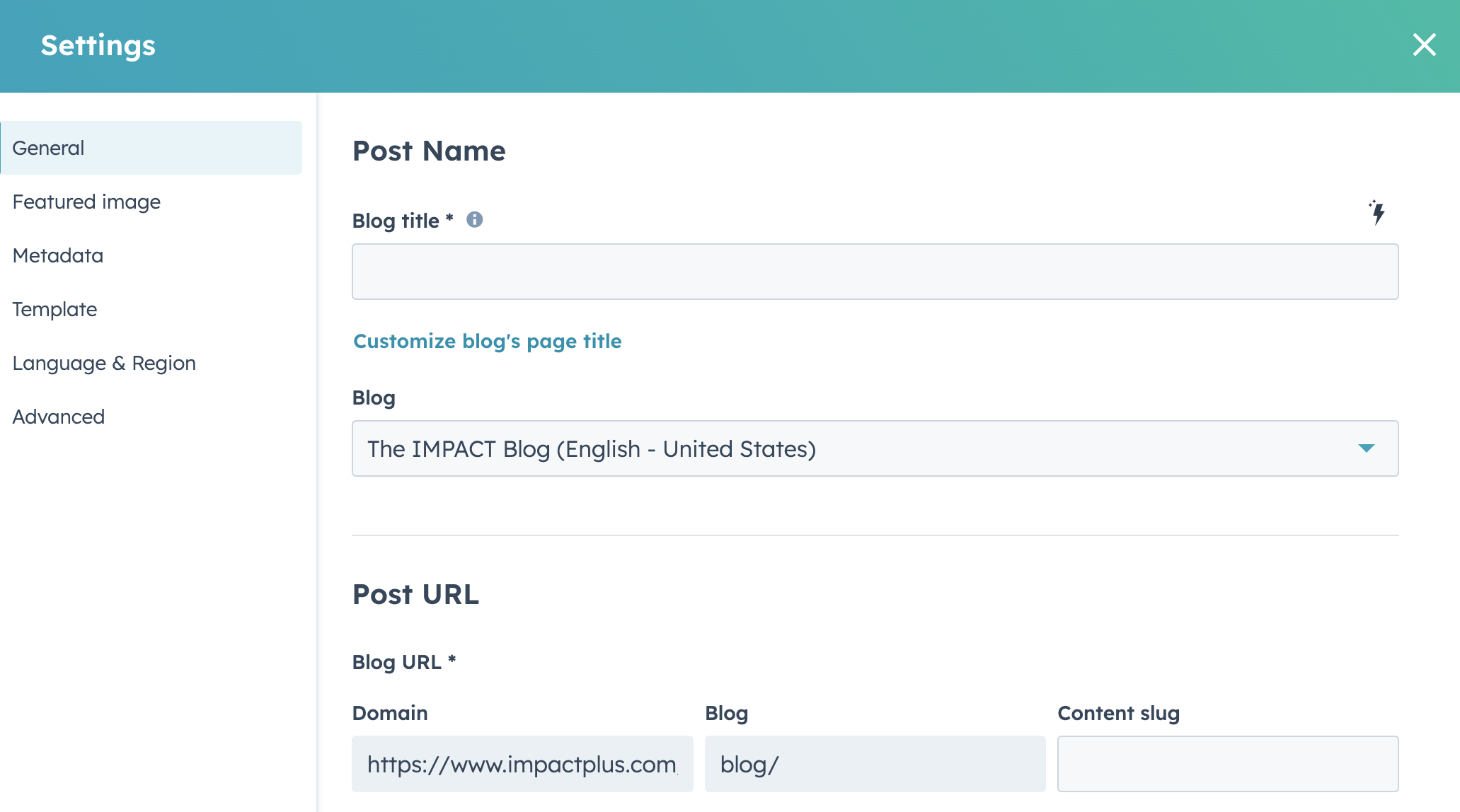Navigate to Advanced settings

tap(59, 417)
